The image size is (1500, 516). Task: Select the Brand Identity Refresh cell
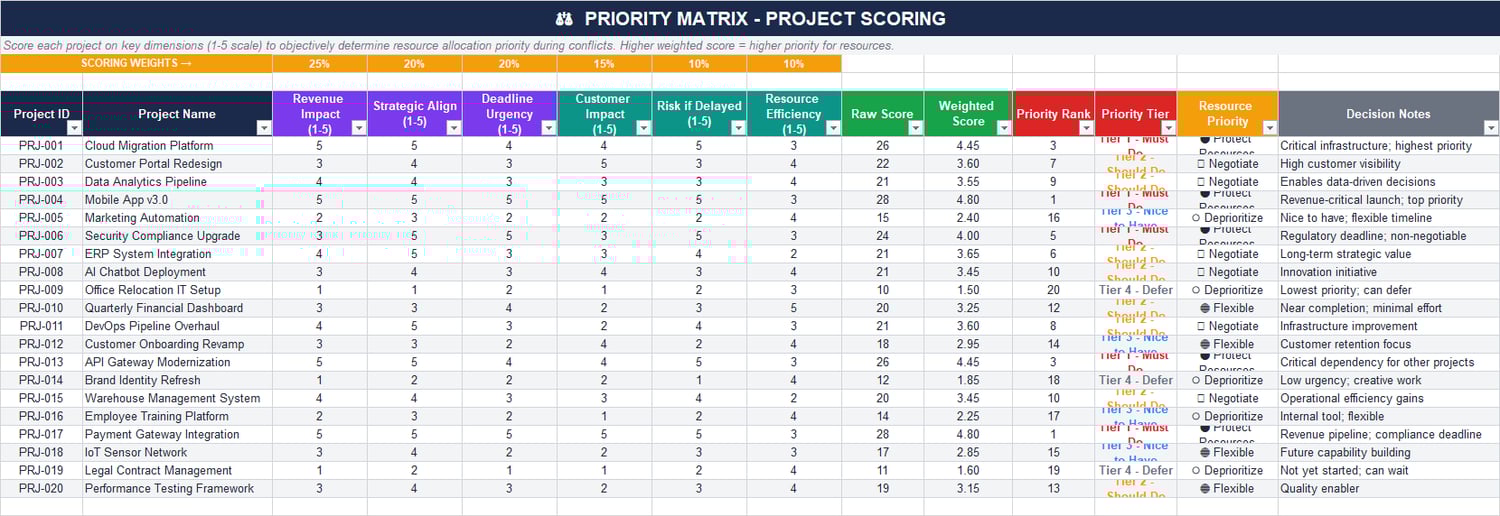[x=177, y=380]
